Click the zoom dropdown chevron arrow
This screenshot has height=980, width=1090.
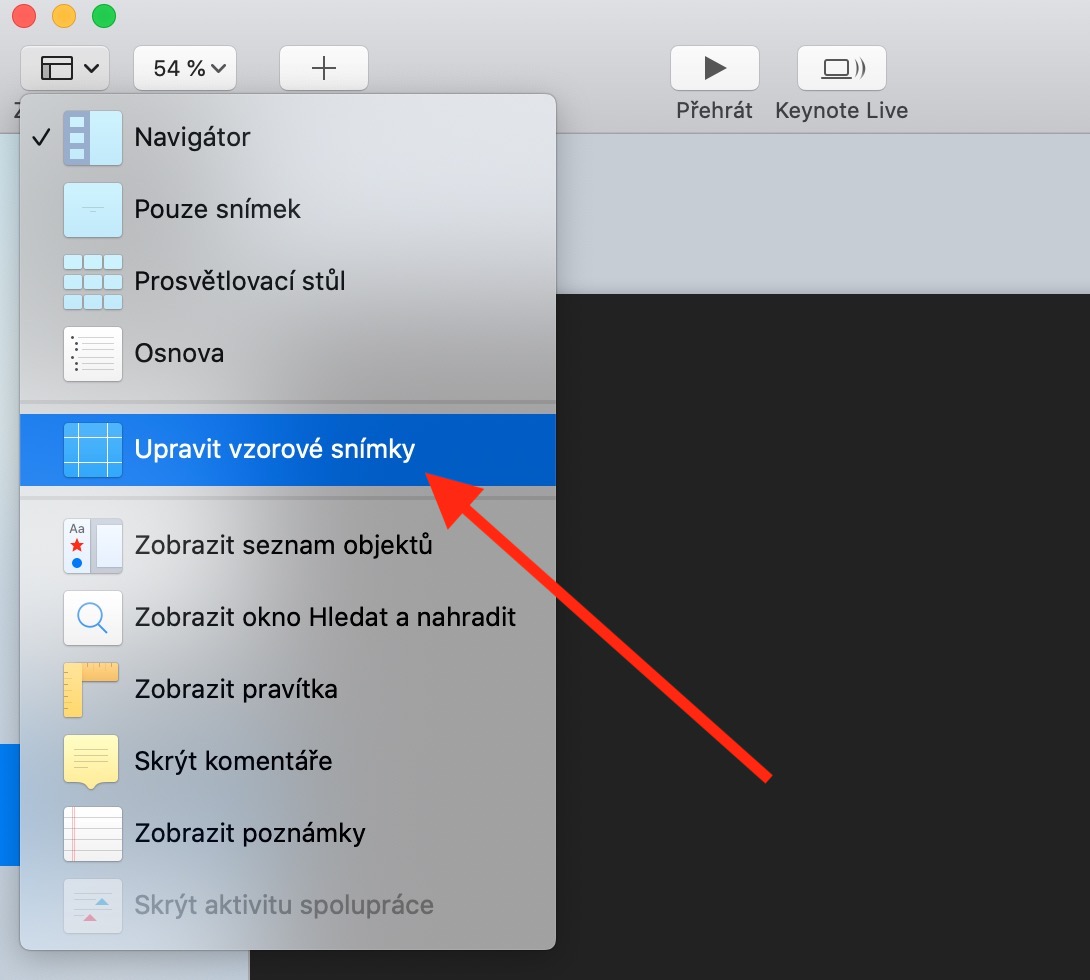click(218, 68)
